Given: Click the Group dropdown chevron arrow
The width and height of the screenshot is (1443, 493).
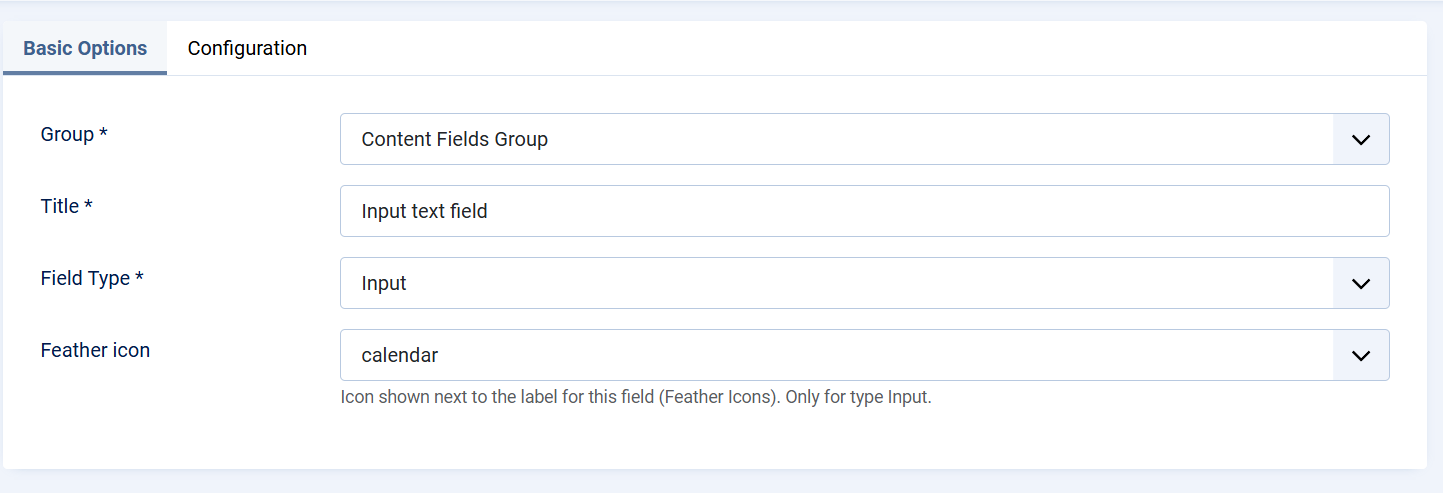Looking at the screenshot, I should pos(1360,139).
